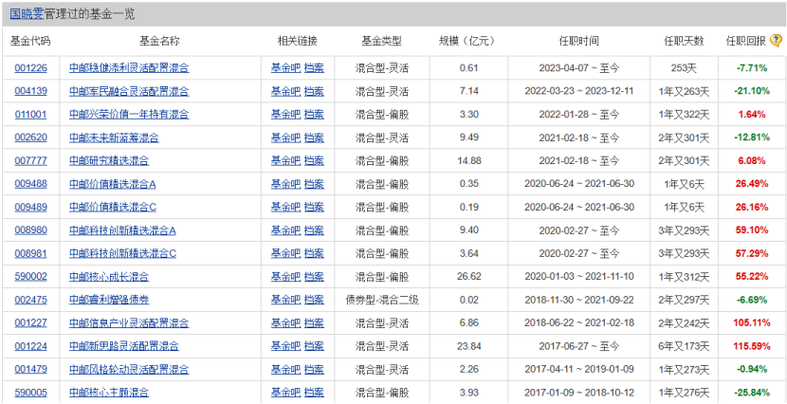Open 档案 link in 590005 row
Screen dimensions: 787x404
click(314, 392)
